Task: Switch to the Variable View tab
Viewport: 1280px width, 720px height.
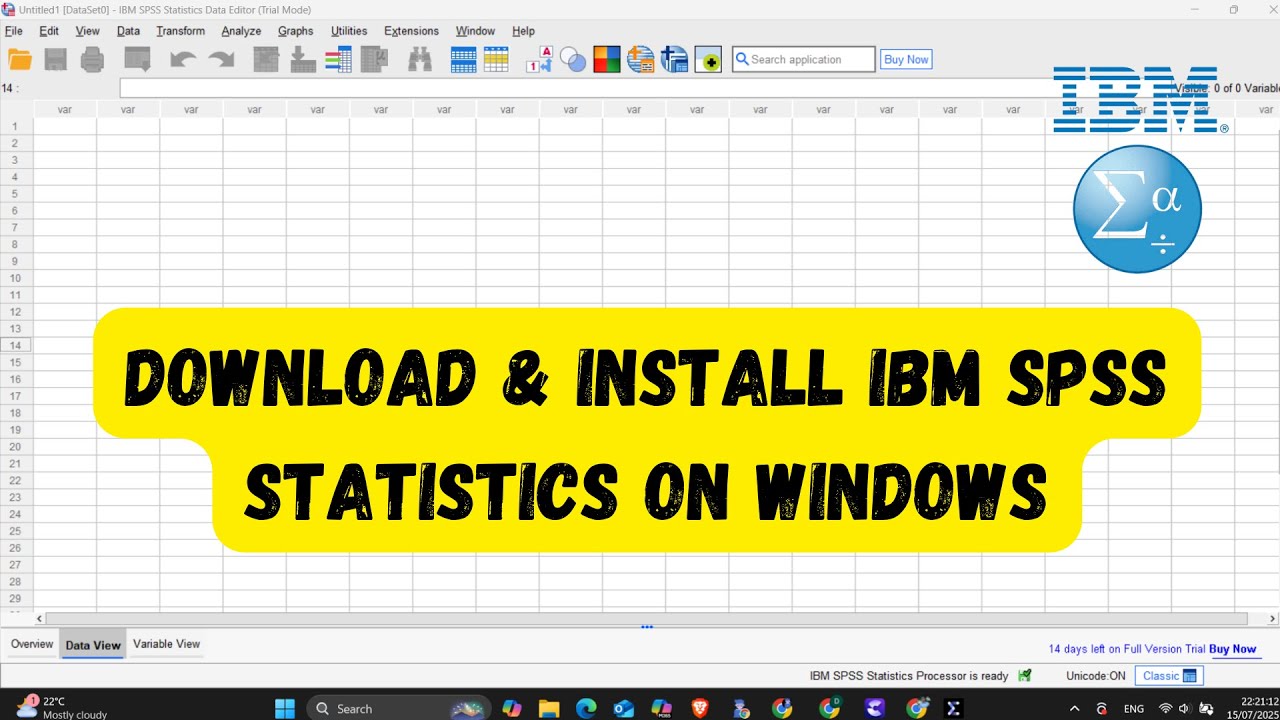Action: [166, 644]
